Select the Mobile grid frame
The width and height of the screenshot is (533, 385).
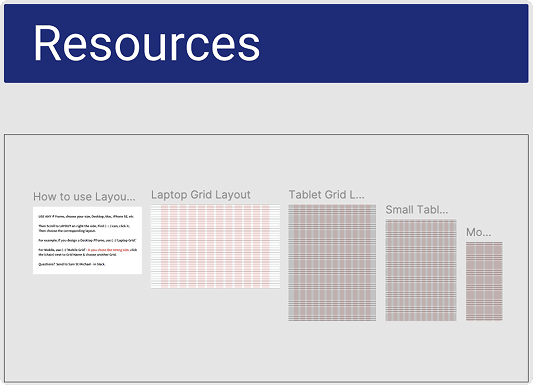[x=484, y=281]
